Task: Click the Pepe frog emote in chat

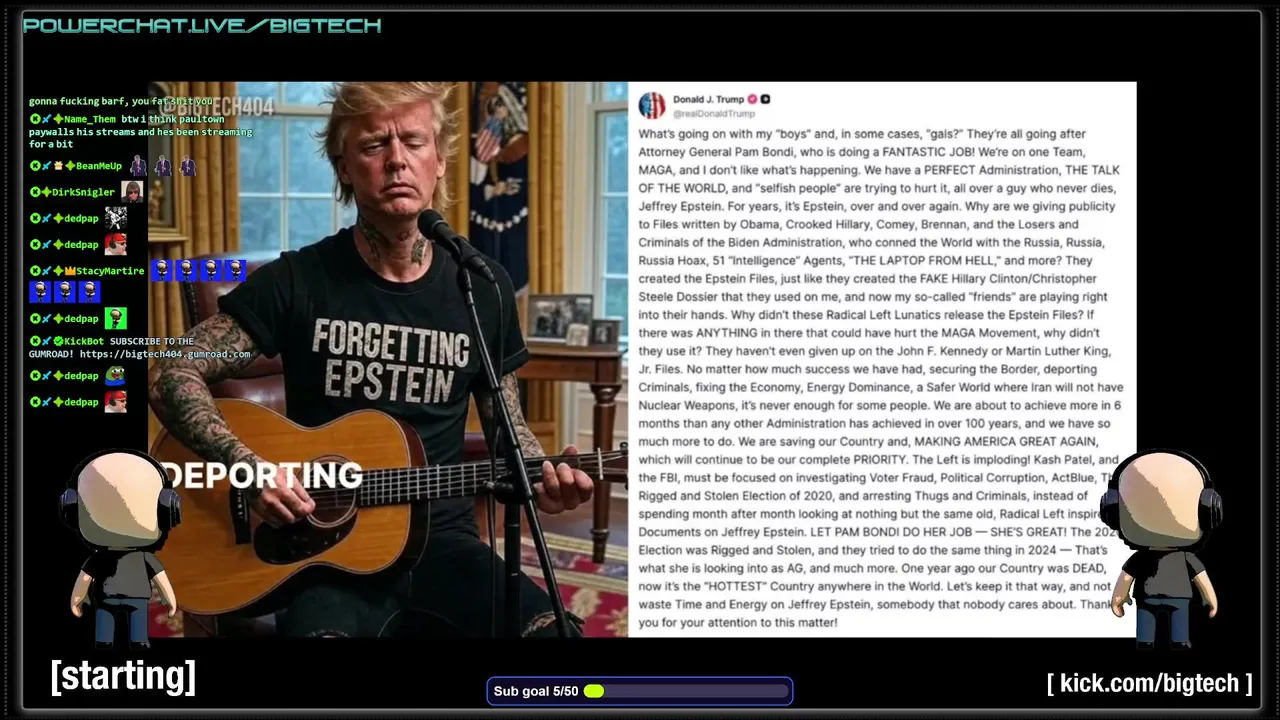Action: pos(116,375)
